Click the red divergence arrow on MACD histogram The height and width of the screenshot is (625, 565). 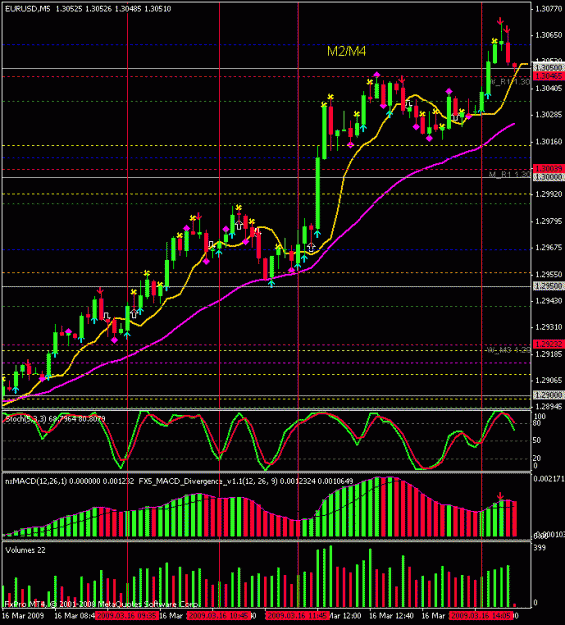[500, 497]
